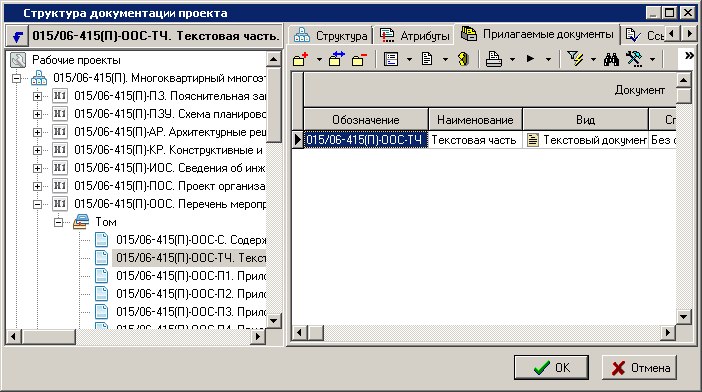The width and height of the screenshot is (702, 392).
Task: Click the Текстовый документ cell
Action: pos(585,140)
